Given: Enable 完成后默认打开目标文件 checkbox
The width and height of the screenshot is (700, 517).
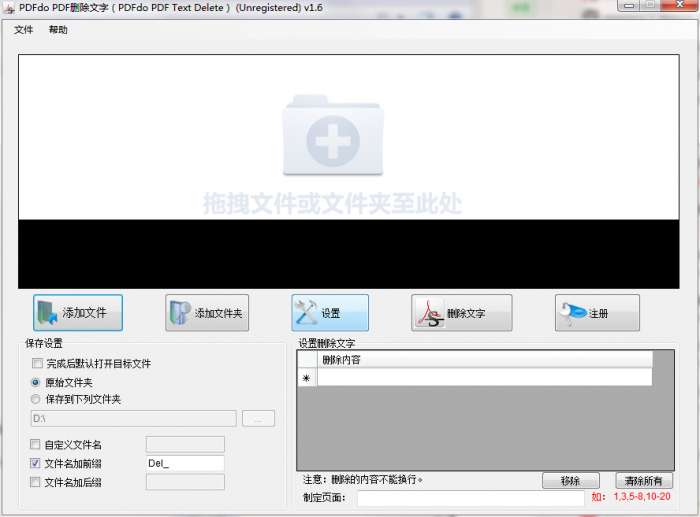Looking at the screenshot, I should [38, 363].
